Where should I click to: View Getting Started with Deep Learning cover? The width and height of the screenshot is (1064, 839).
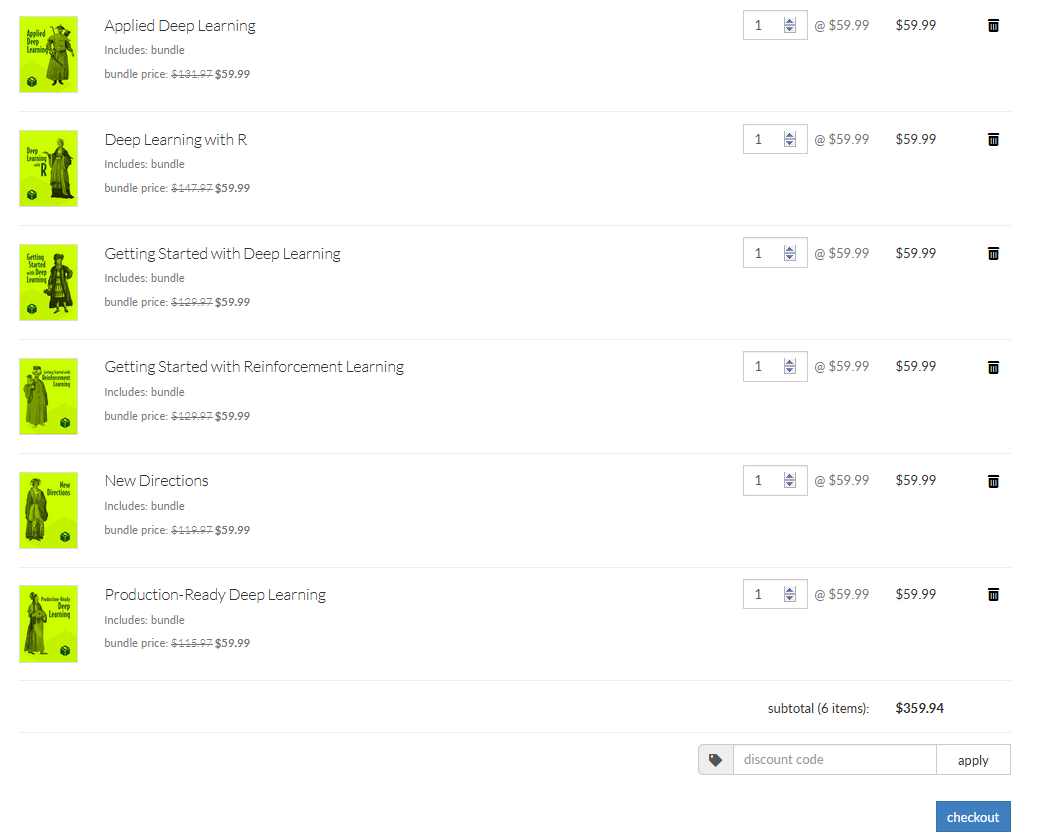pyautogui.click(x=48, y=282)
